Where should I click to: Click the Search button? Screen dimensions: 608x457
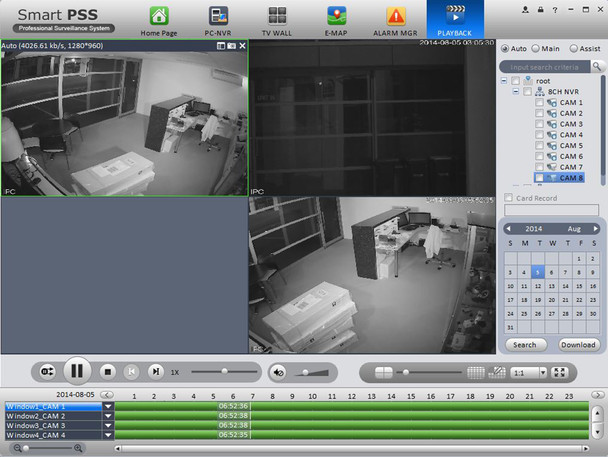525,345
